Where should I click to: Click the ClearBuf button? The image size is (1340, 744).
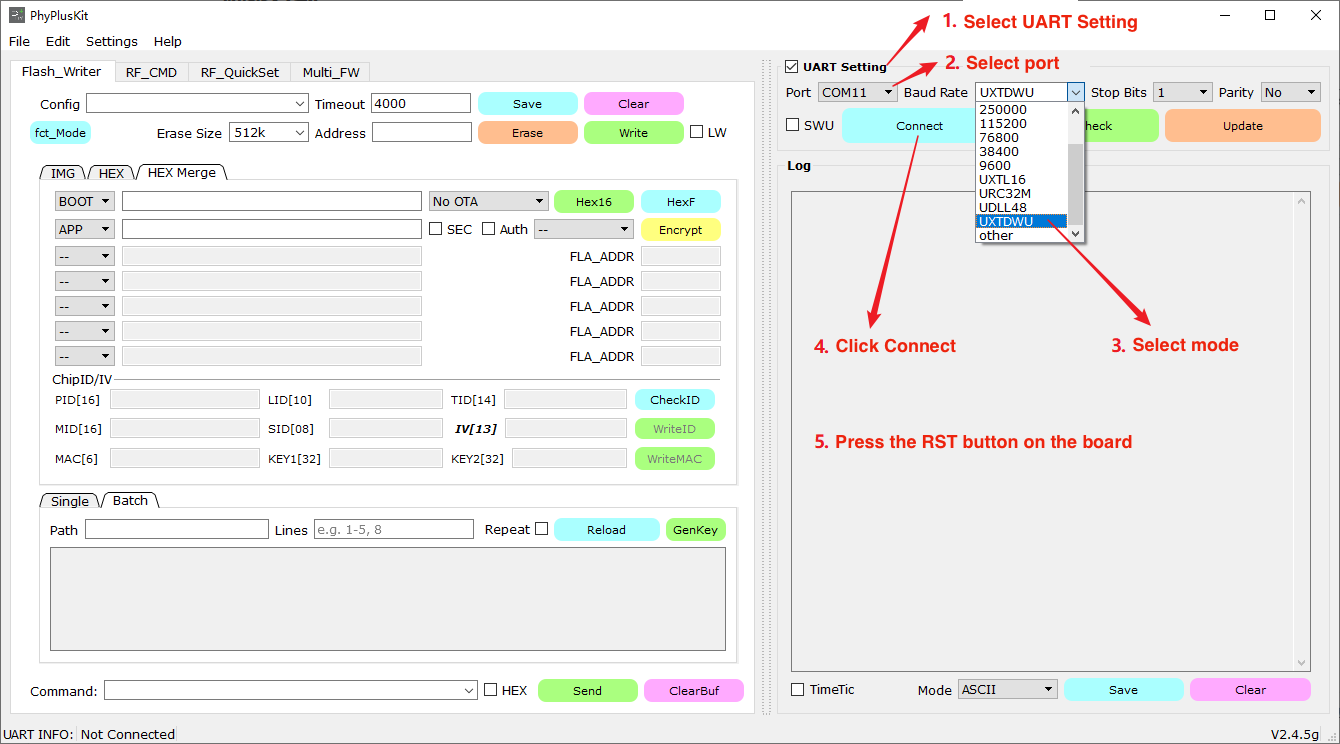(694, 691)
